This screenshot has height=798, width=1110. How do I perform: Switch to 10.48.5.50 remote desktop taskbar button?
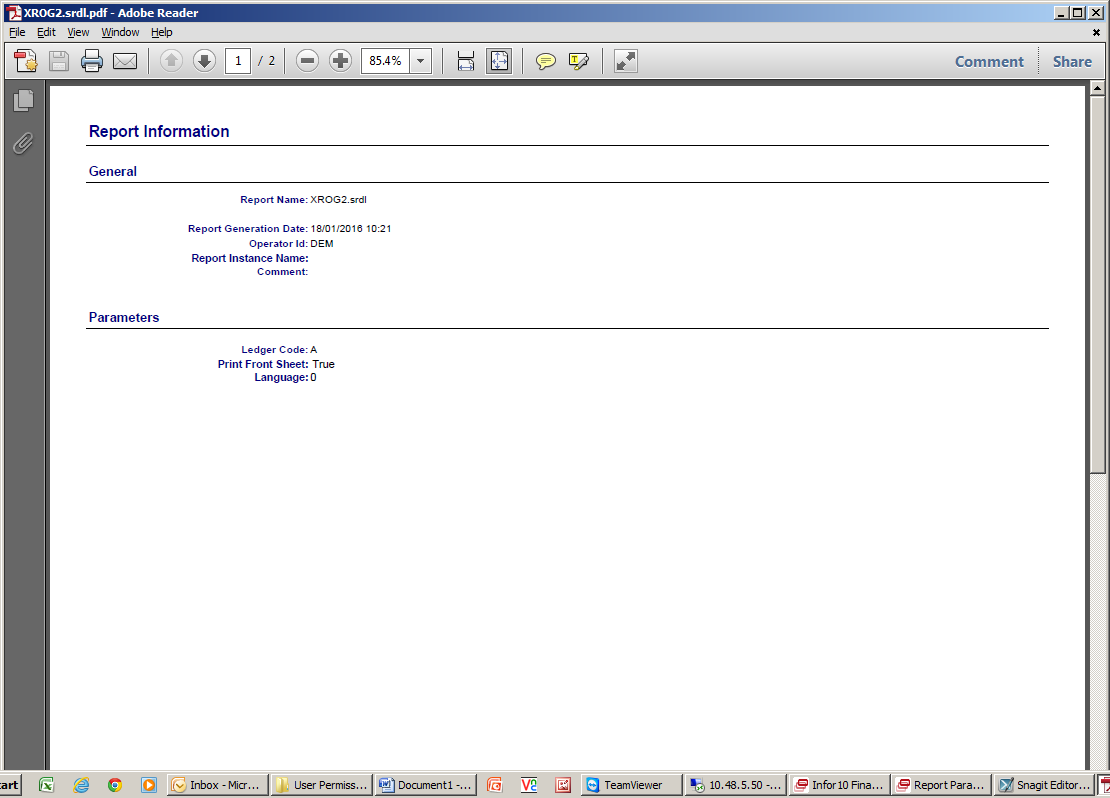coord(736,785)
